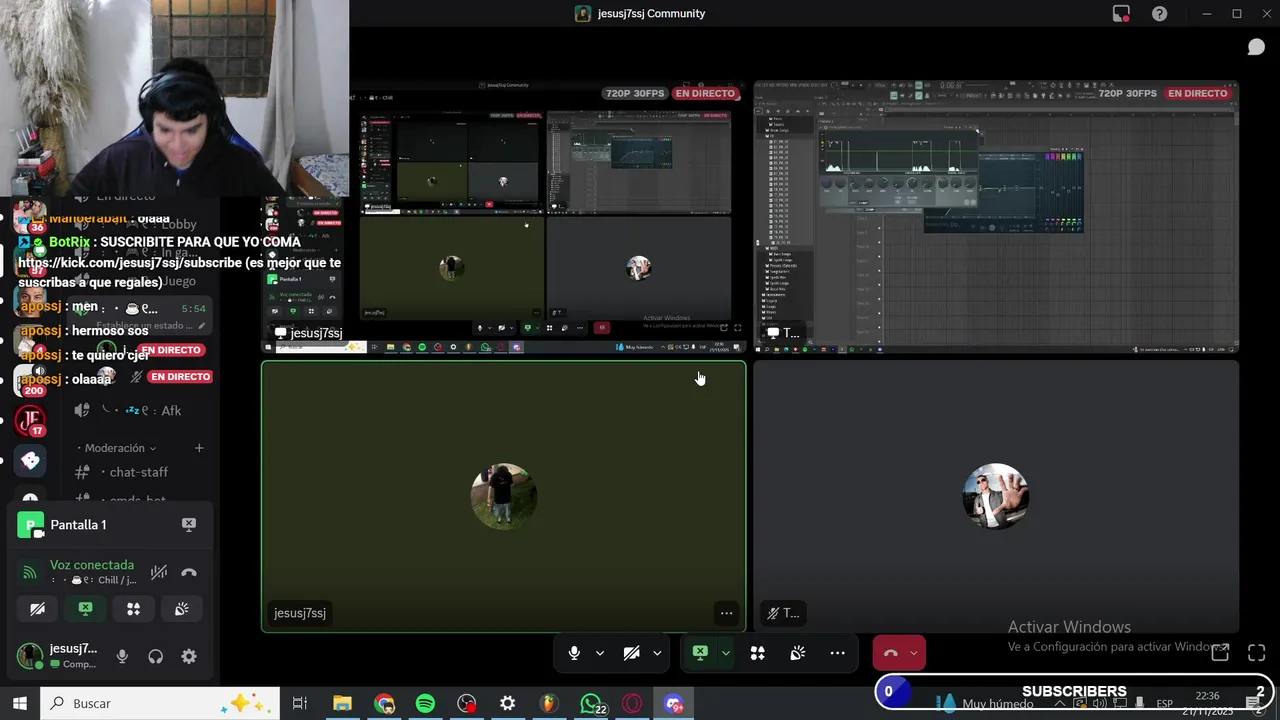Open the OBS icon on taskbar
This screenshot has width=1280, height=720.
pyautogui.click(x=466, y=703)
